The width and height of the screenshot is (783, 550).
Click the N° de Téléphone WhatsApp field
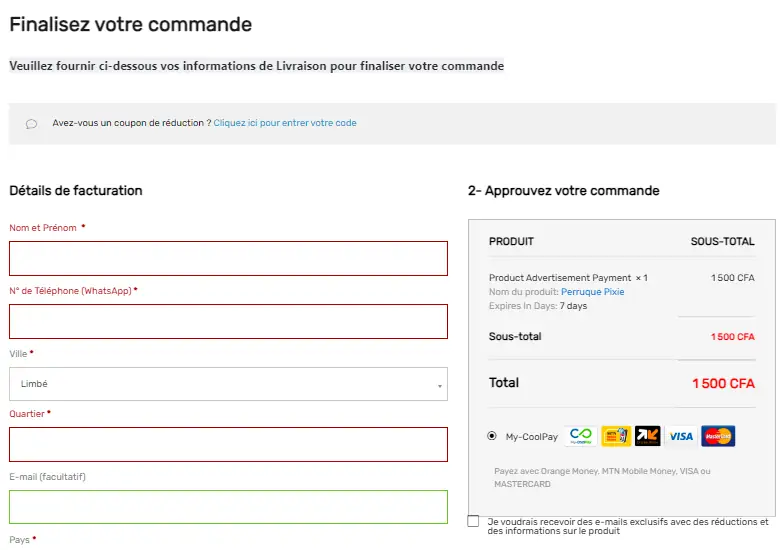[x=228, y=321]
